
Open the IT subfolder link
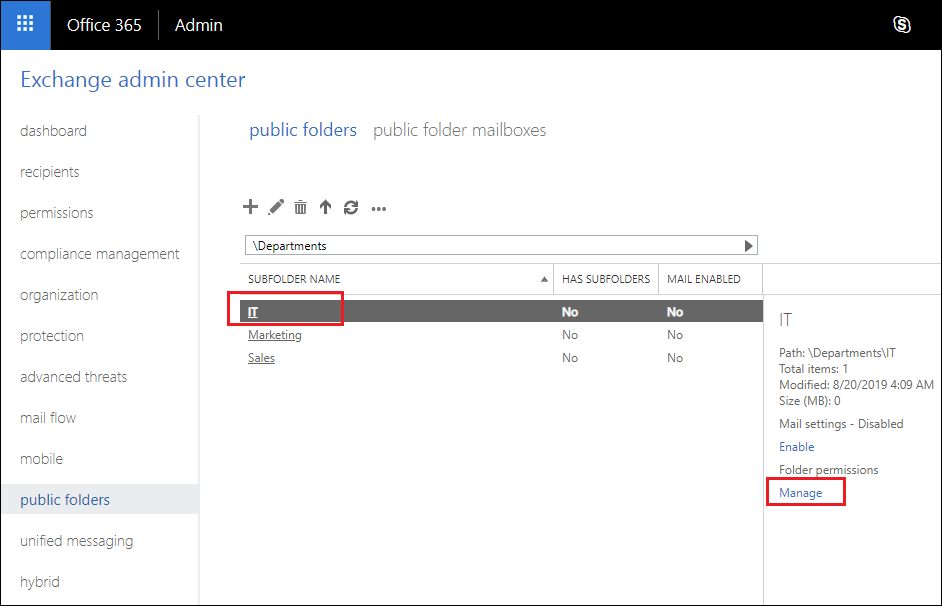pos(253,312)
